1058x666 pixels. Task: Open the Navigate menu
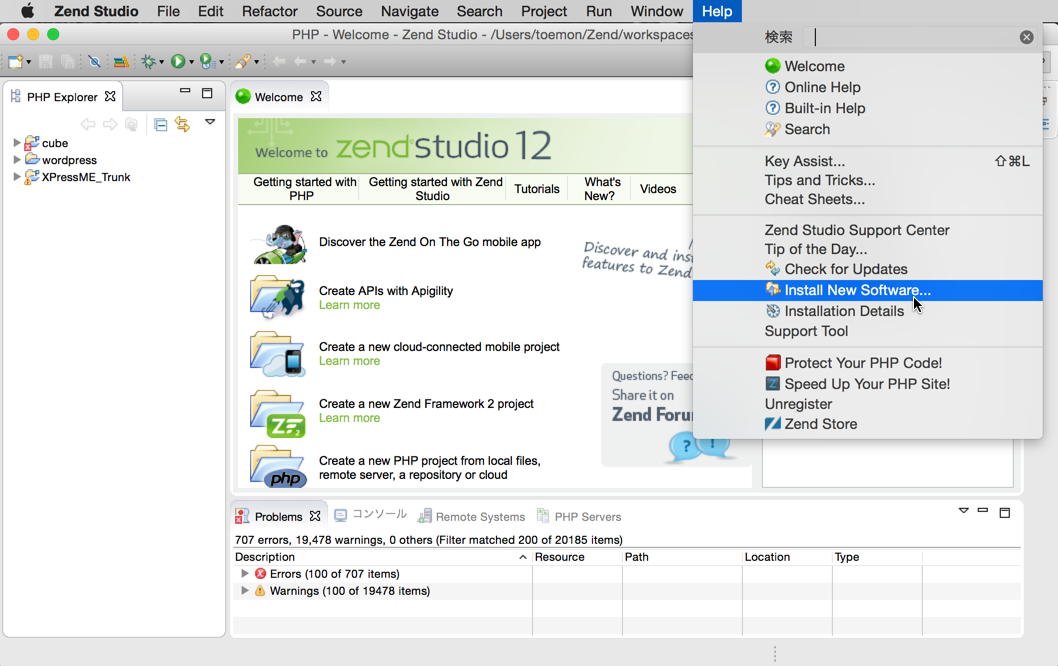click(410, 11)
